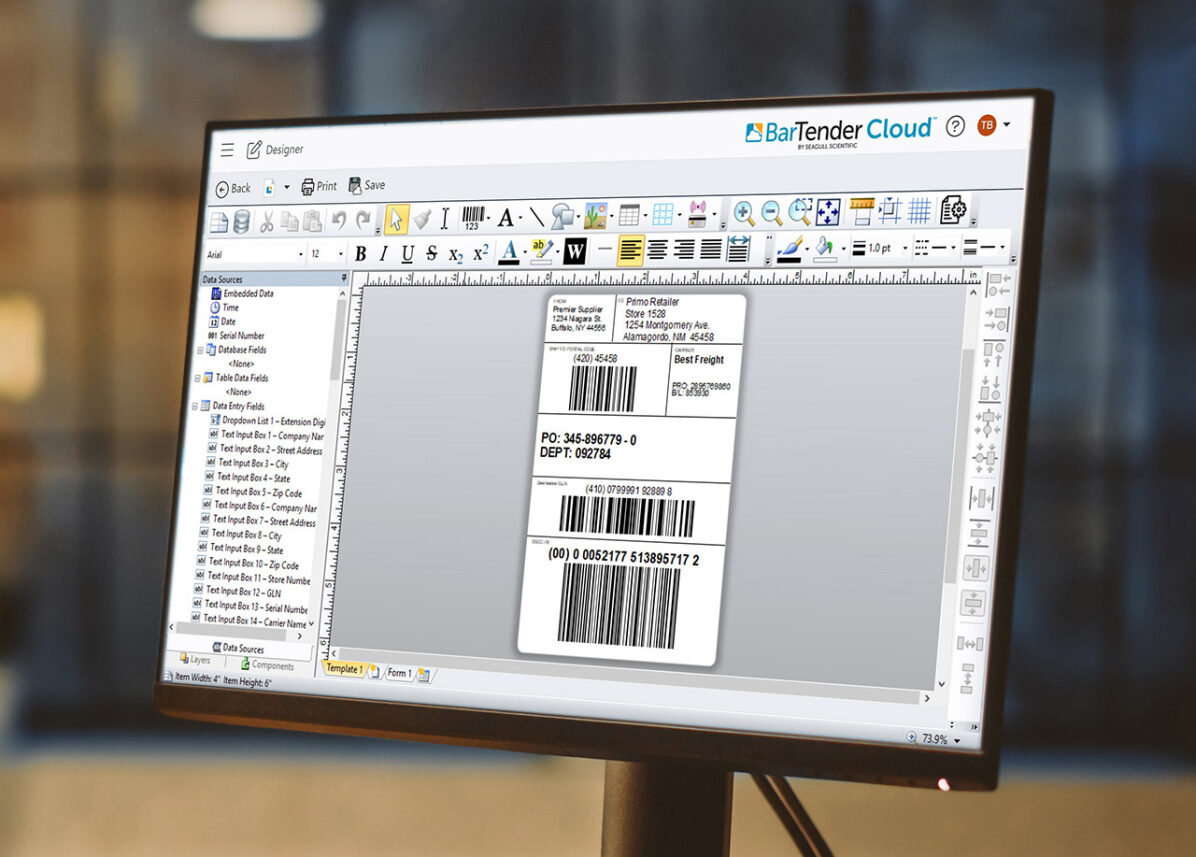
Task: Toggle Italic text formatting
Action: tap(383, 254)
